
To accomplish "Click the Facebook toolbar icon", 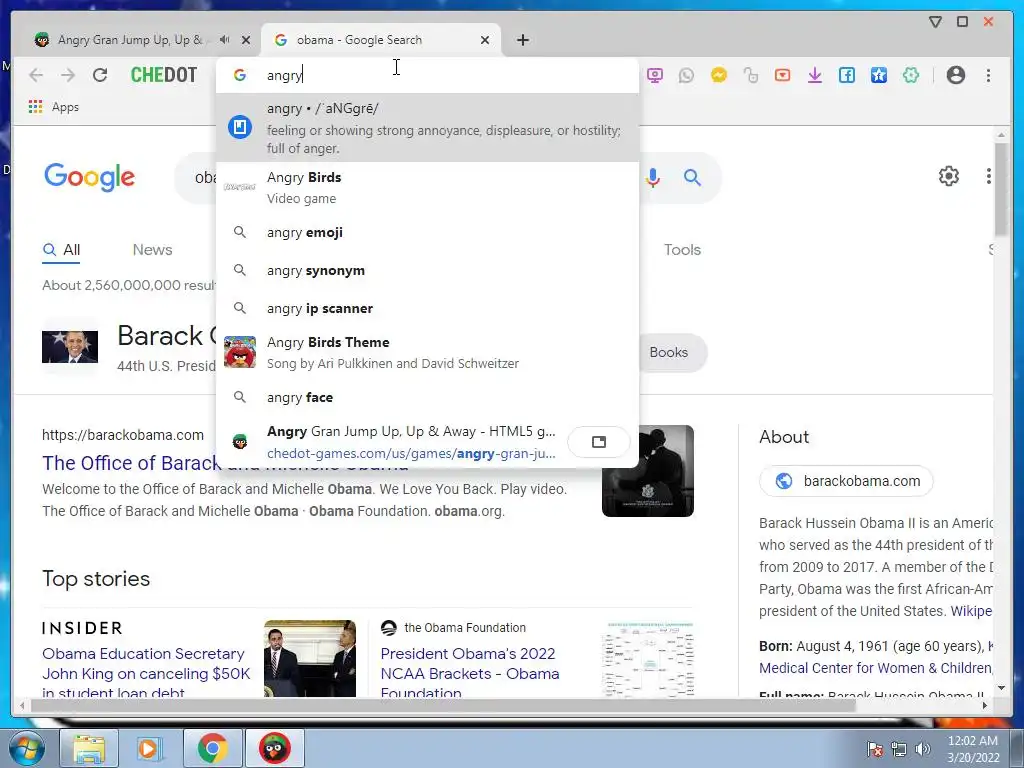I will click(x=846, y=76).
